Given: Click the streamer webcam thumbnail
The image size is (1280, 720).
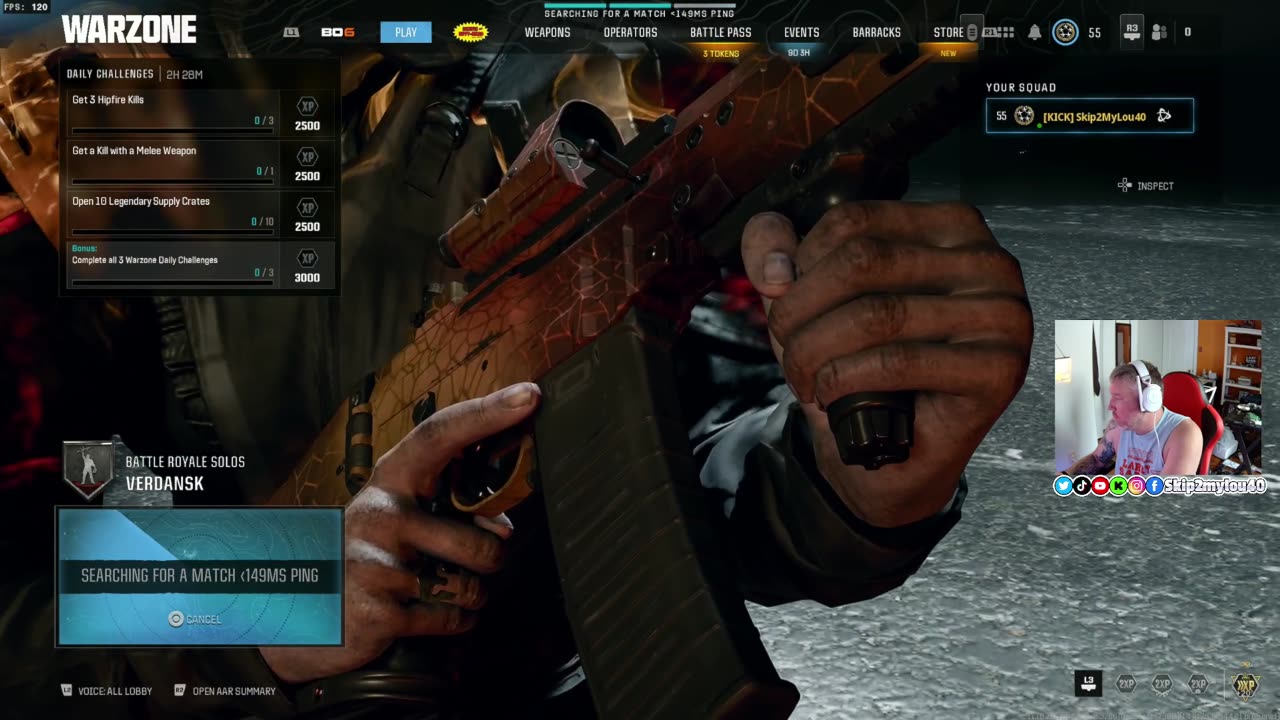Looking at the screenshot, I should (1158, 397).
